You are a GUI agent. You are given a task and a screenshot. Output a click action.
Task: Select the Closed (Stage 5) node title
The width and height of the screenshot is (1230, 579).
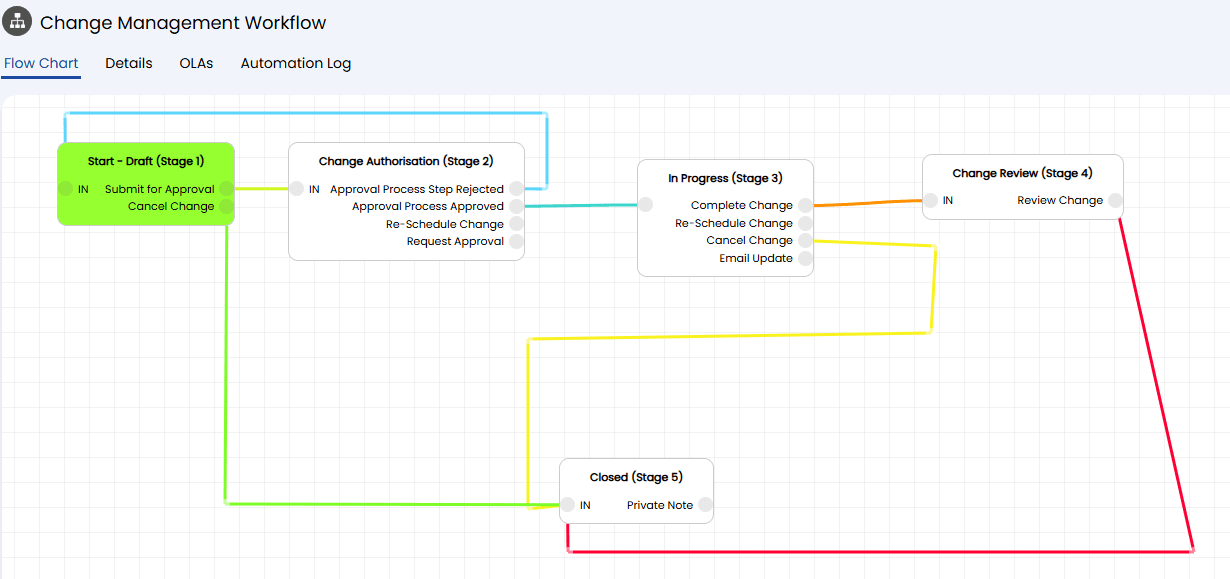click(x=636, y=477)
